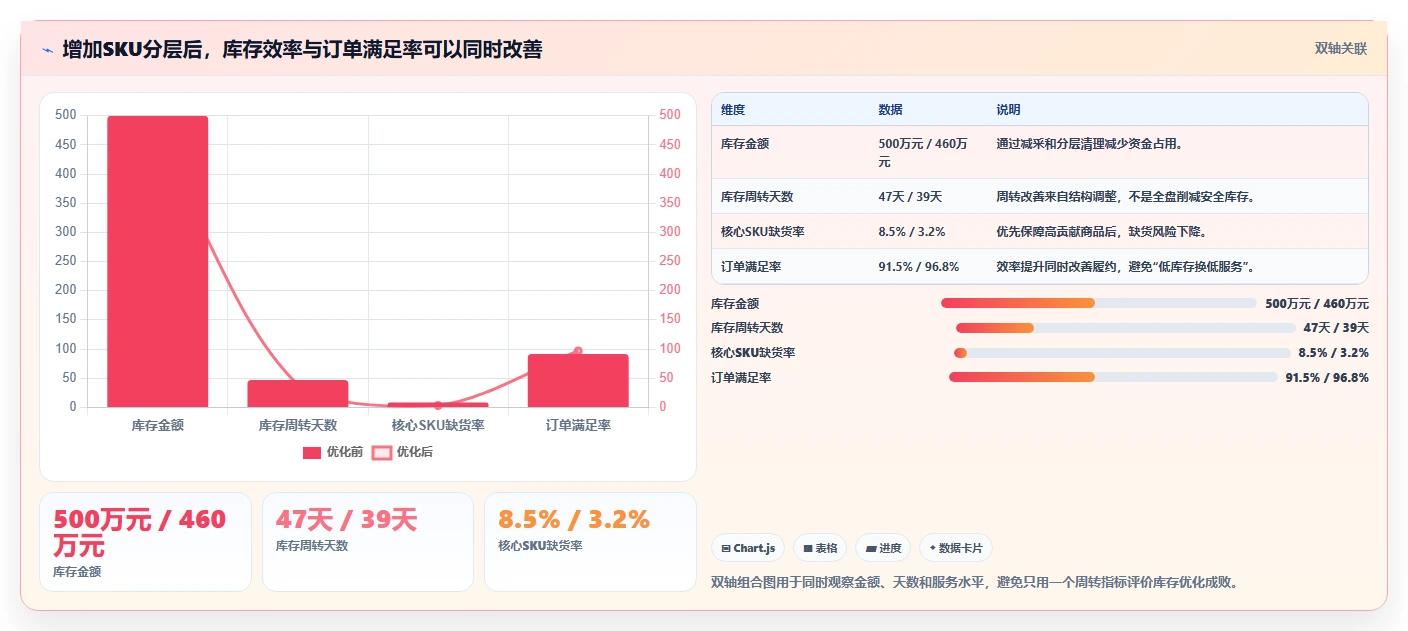The width and height of the screenshot is (1408, 631).
Task: Select the 库存金额 bar in chart
Action: pyautogui.click(x=158, y=261)
